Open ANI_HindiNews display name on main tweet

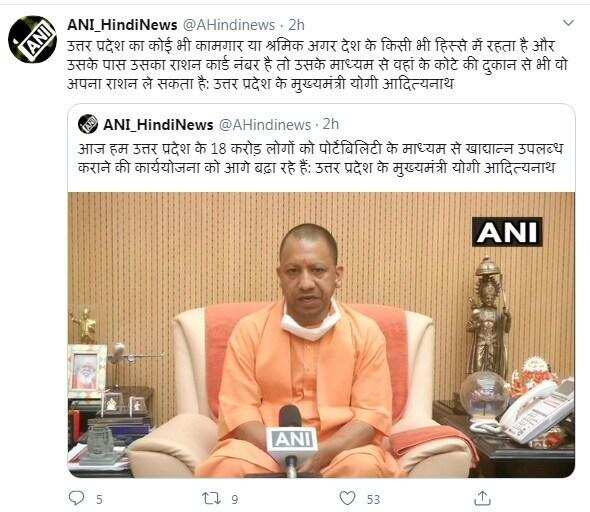pos(122,25)
